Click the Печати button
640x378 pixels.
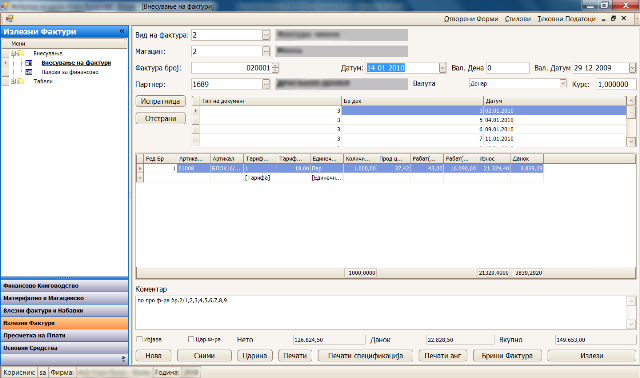pos(295,356)
